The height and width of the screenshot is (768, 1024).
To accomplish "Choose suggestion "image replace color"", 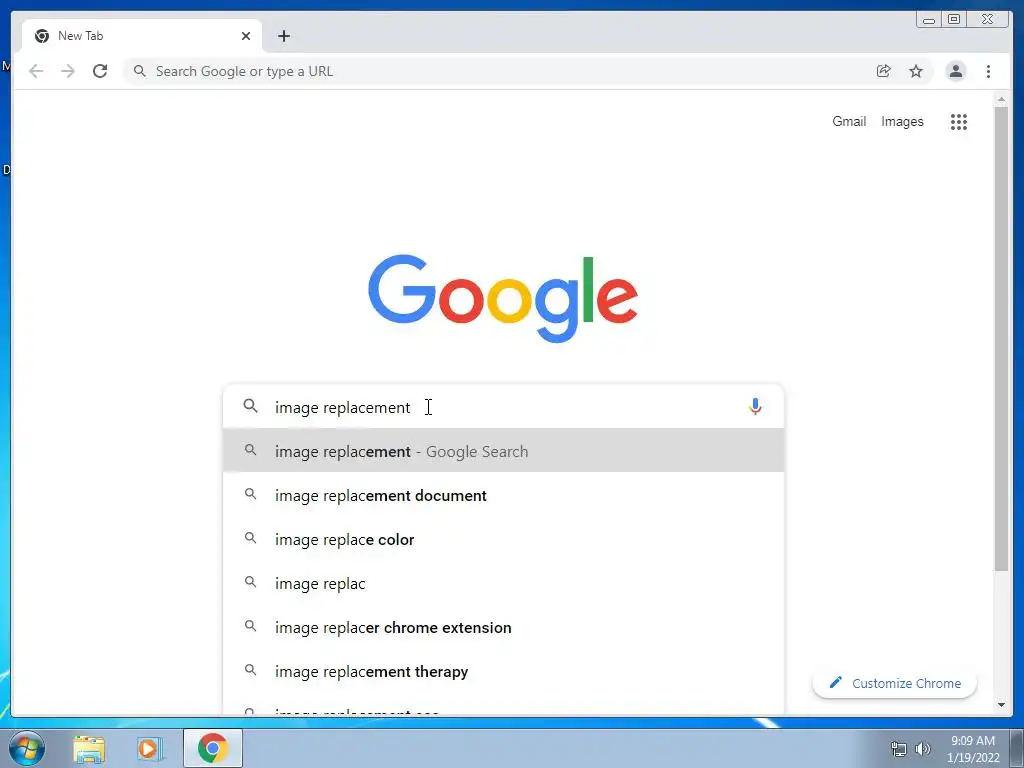I will 503,539.
